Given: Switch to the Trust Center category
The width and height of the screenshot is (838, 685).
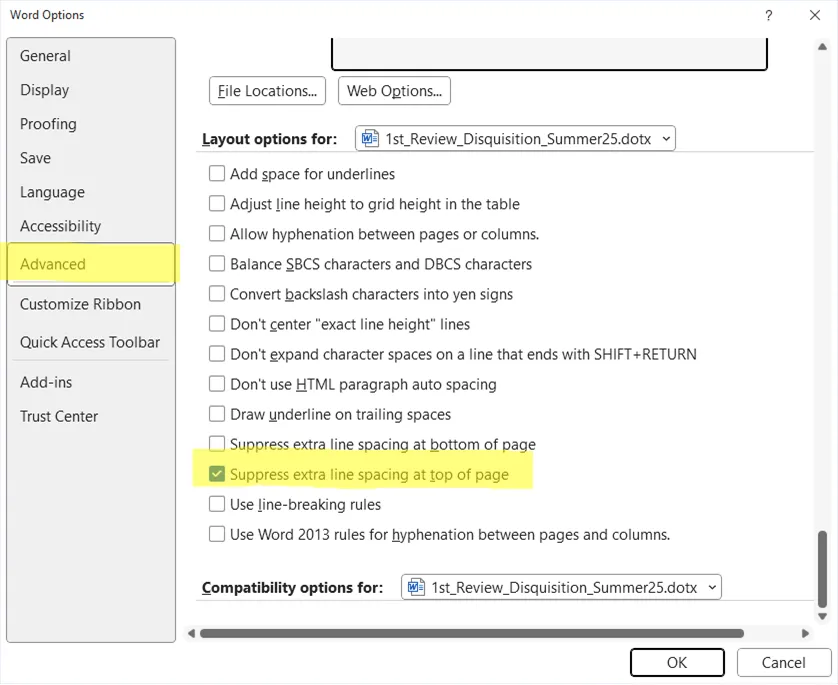Looking at the screenshot, I should click(59, 416).
